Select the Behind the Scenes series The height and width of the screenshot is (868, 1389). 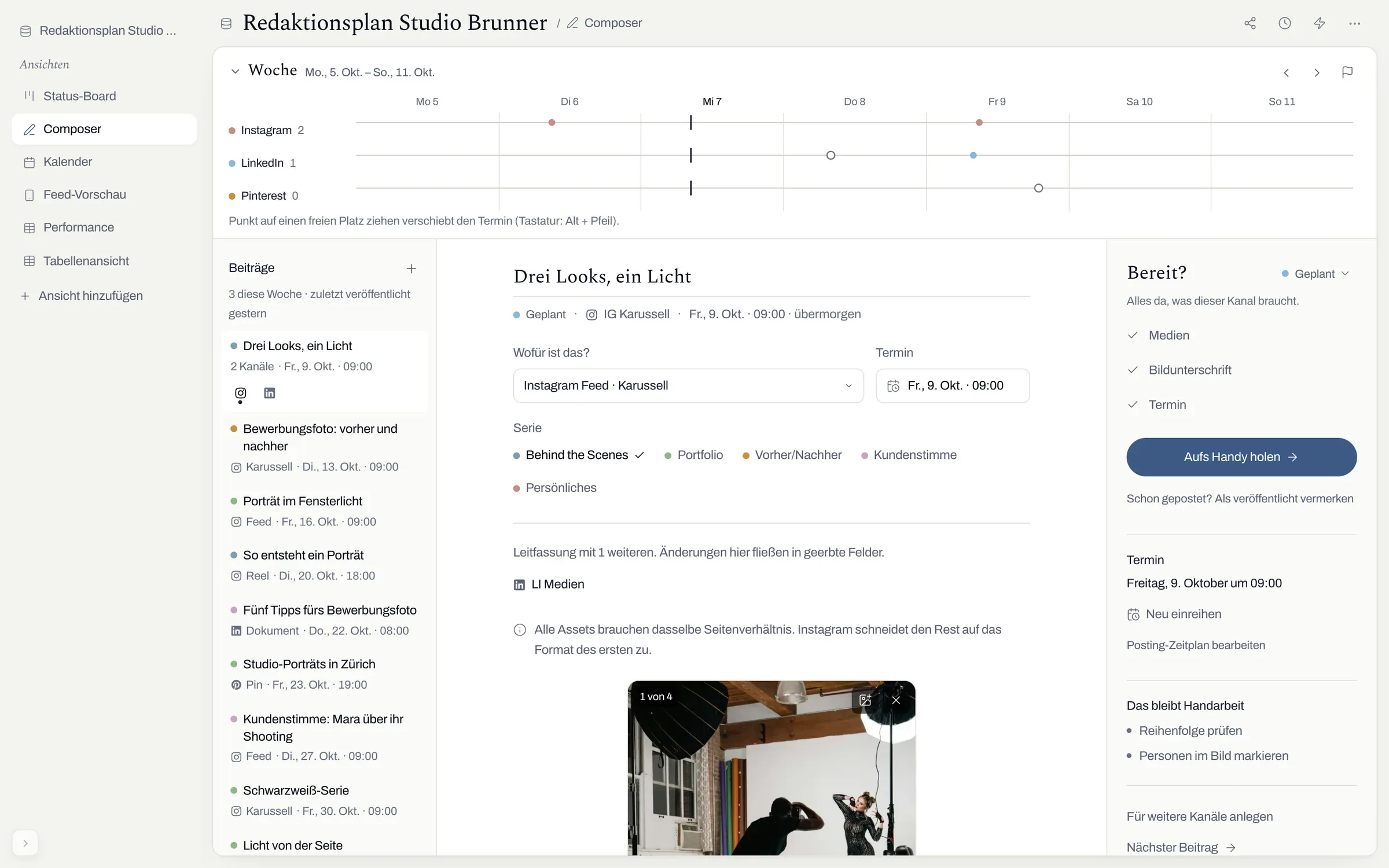(578, 455)
